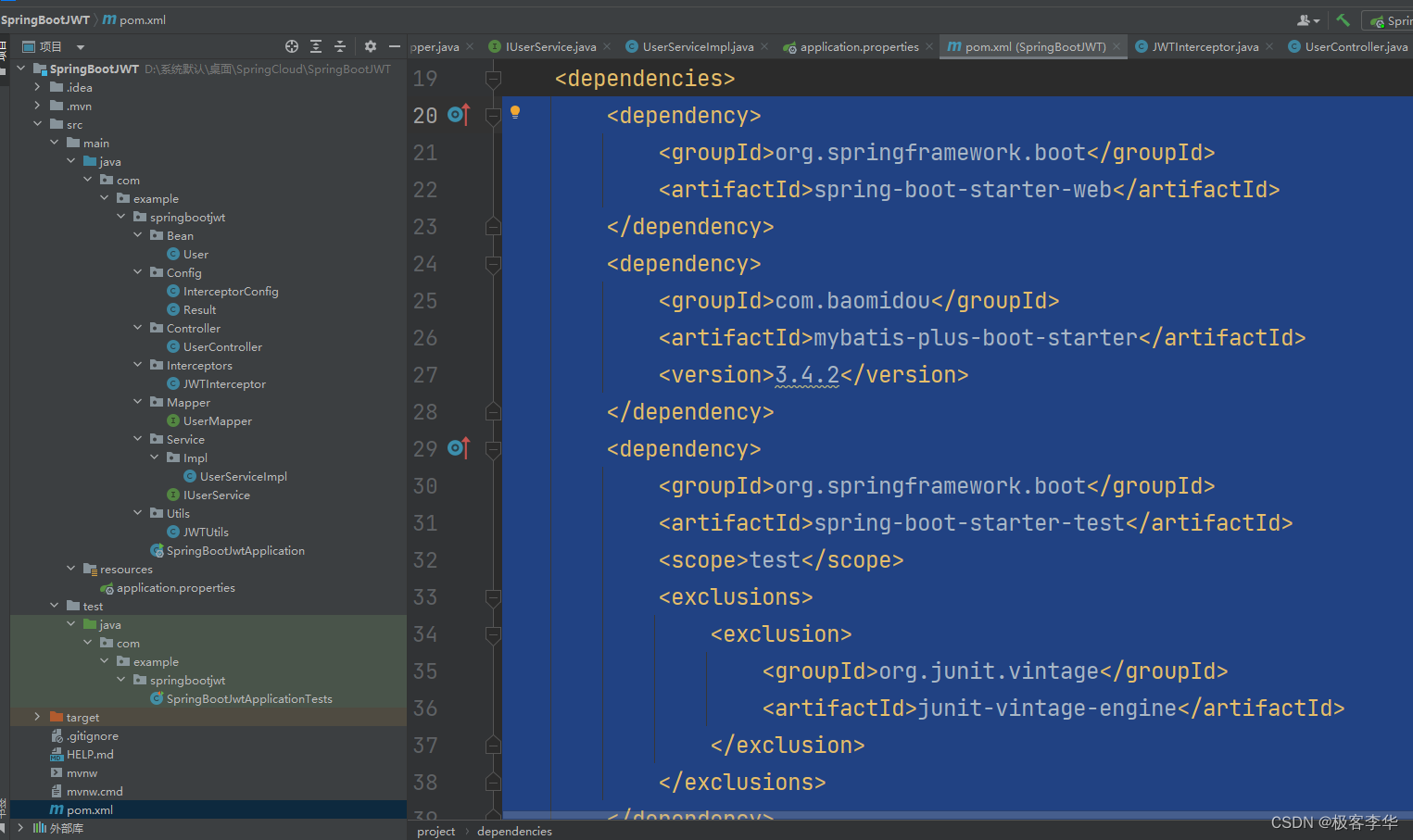Select JWTInterceptor in project tree
Viewport: 1413px width, 840px height.
[224, 383]
